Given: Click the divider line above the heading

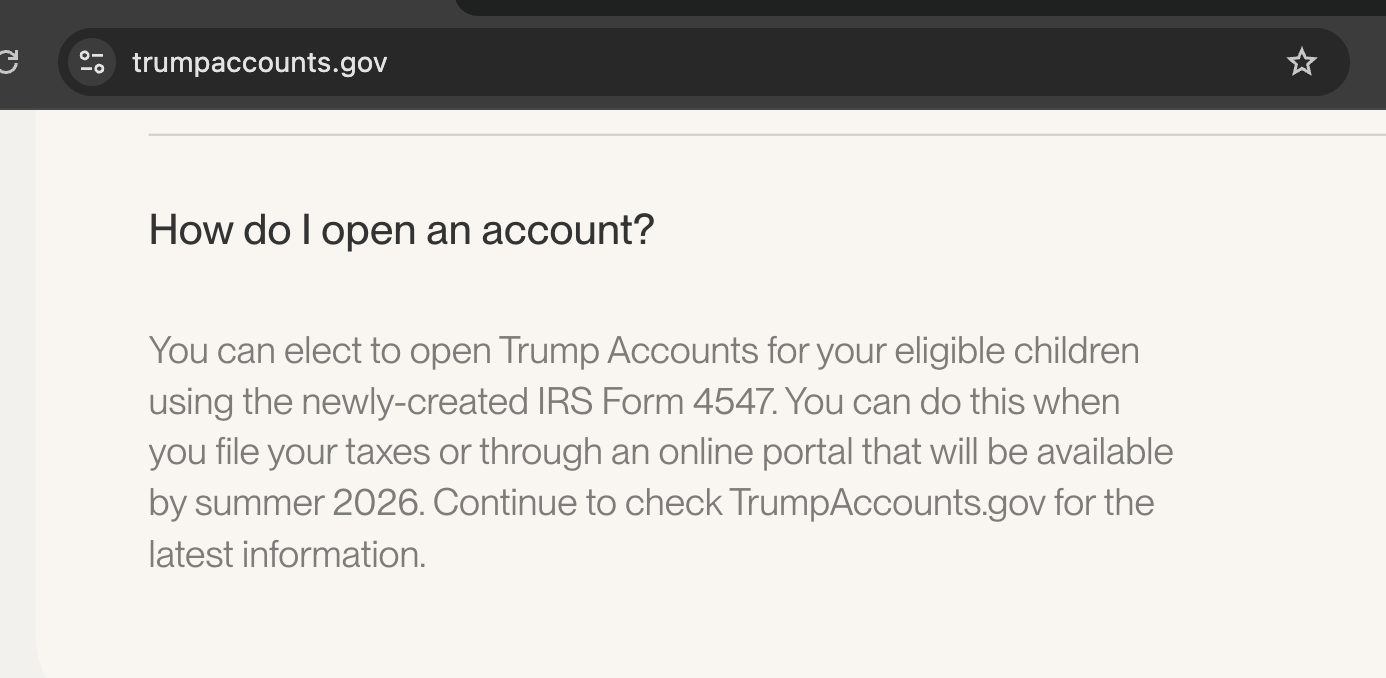Looking at the screenshot, I should (700, 134).
